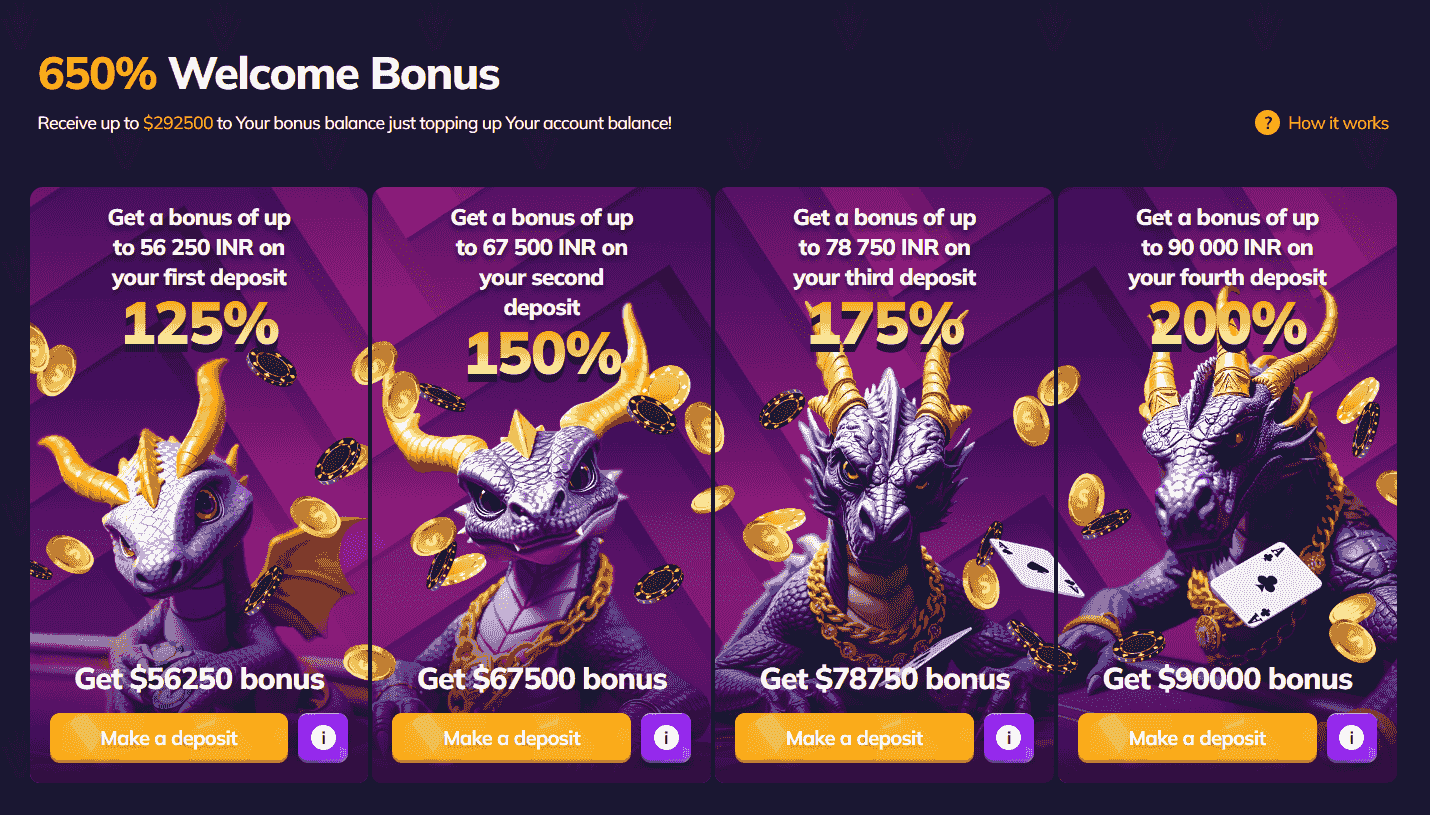Screen dimensions: 1430x815
Task: Make a deposit for 175% bonus
Action: click(854, 738)
